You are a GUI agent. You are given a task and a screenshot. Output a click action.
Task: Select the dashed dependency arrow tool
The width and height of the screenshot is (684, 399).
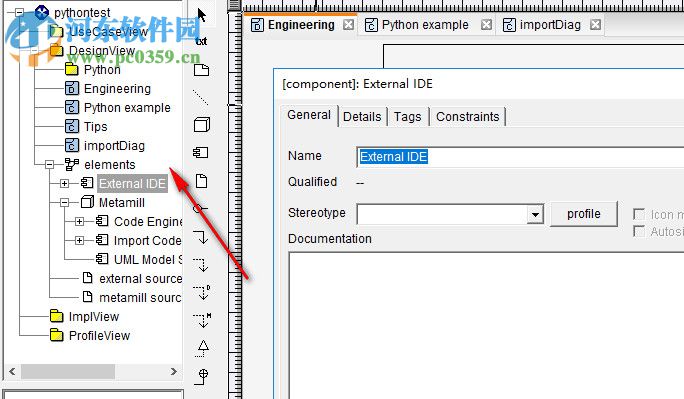coord(202,264)
